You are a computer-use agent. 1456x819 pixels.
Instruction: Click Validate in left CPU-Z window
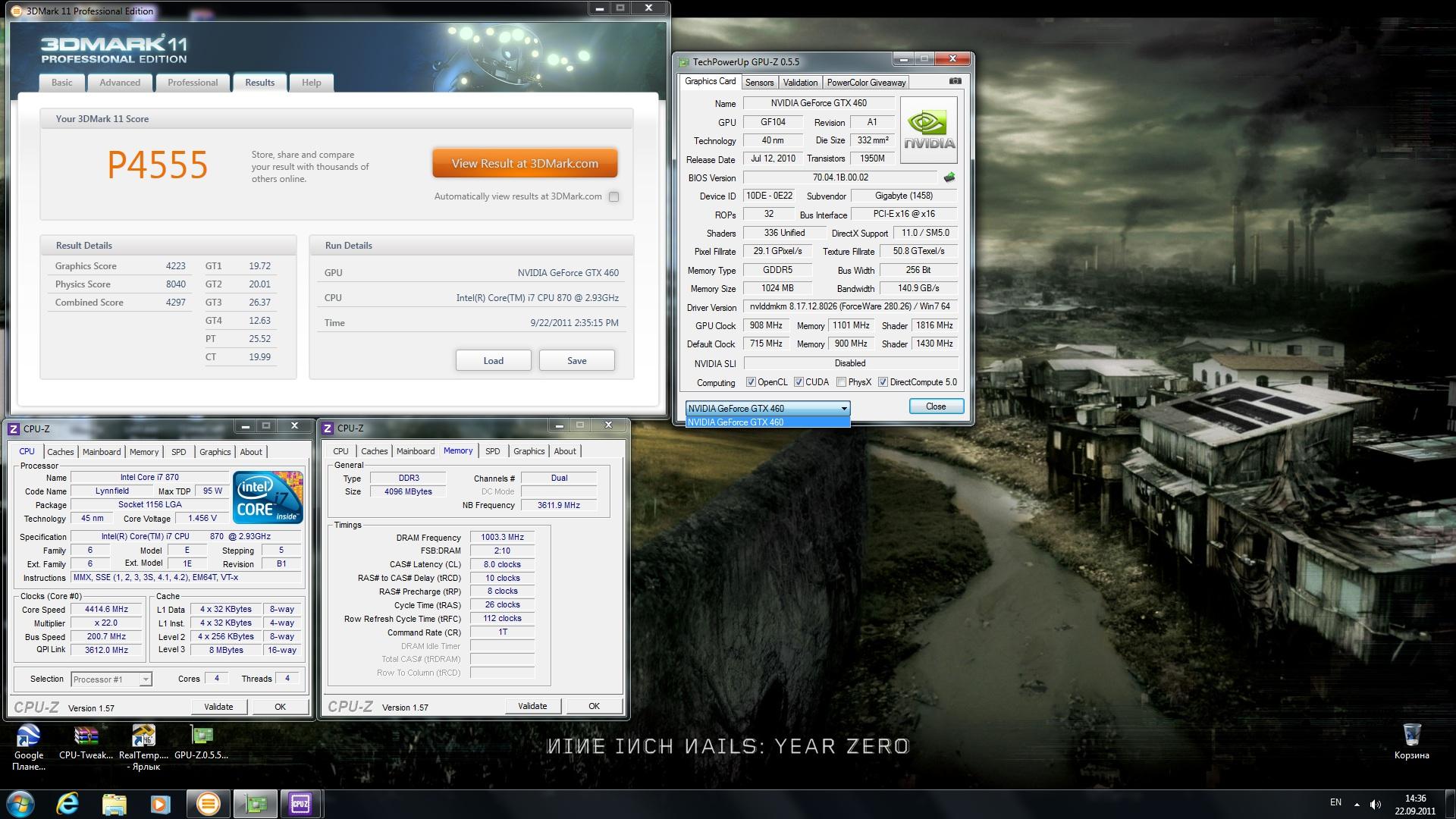coord(218,707)
